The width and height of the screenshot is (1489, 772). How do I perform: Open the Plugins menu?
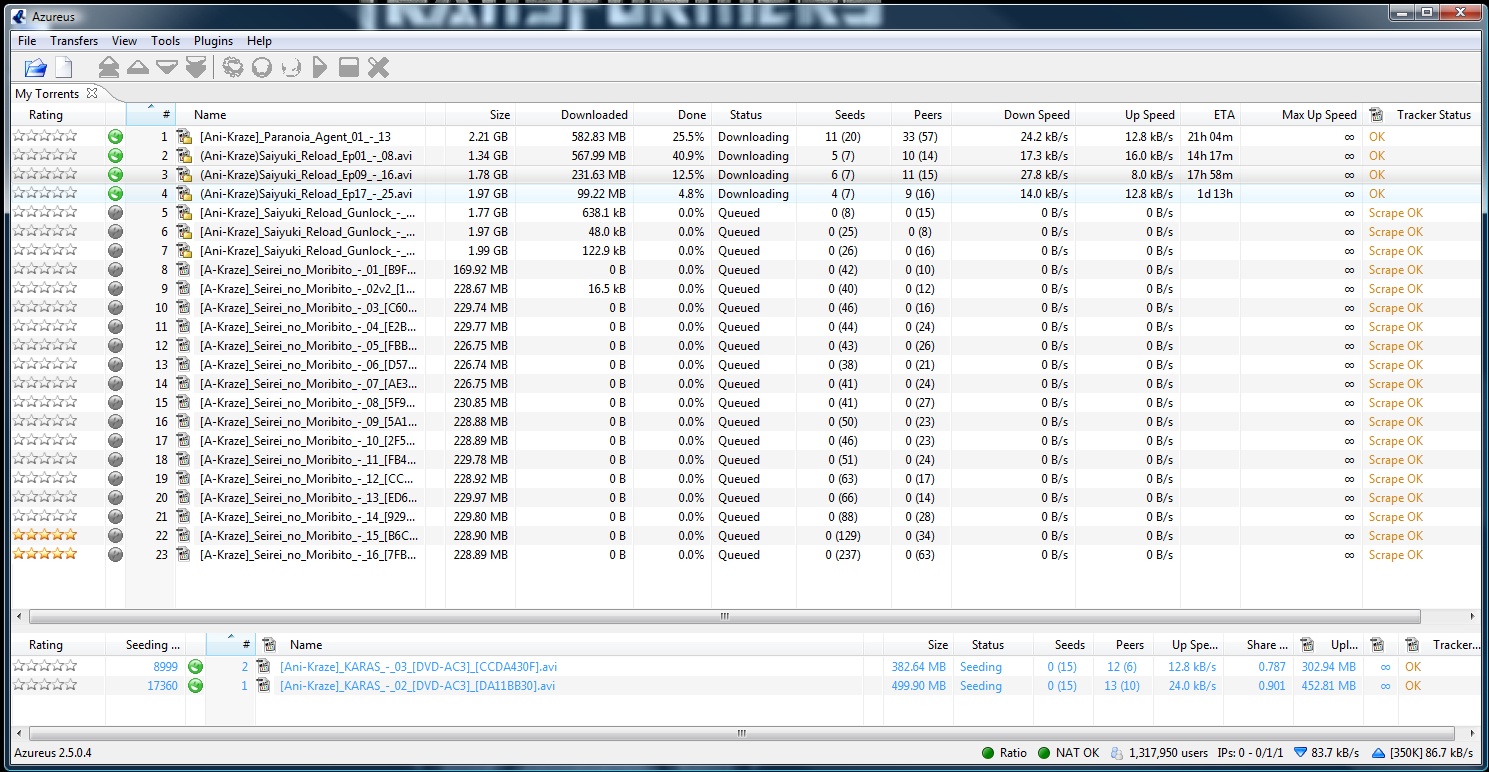(x=213, y=41)
